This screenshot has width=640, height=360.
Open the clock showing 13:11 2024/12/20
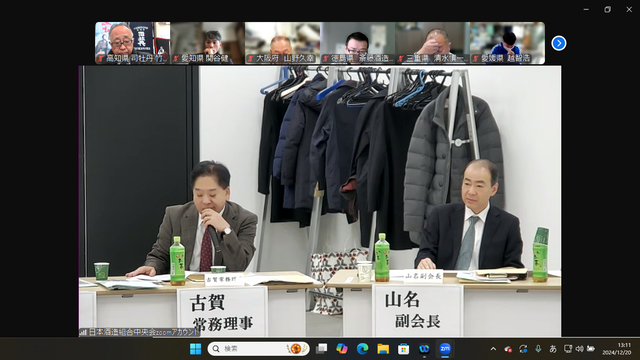[616, 349]
